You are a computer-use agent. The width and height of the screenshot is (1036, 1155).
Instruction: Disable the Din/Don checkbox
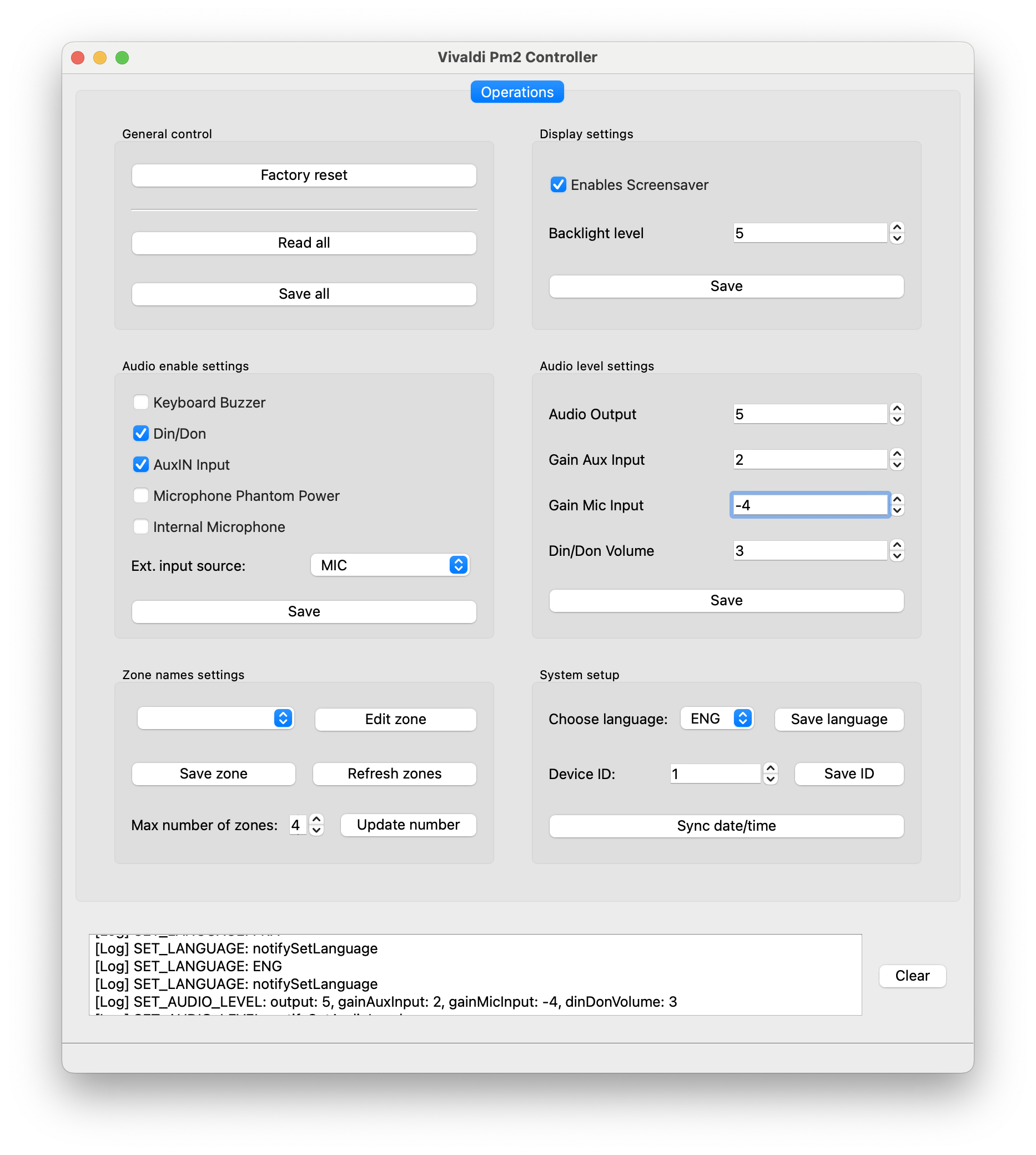(x=140, y=433)
